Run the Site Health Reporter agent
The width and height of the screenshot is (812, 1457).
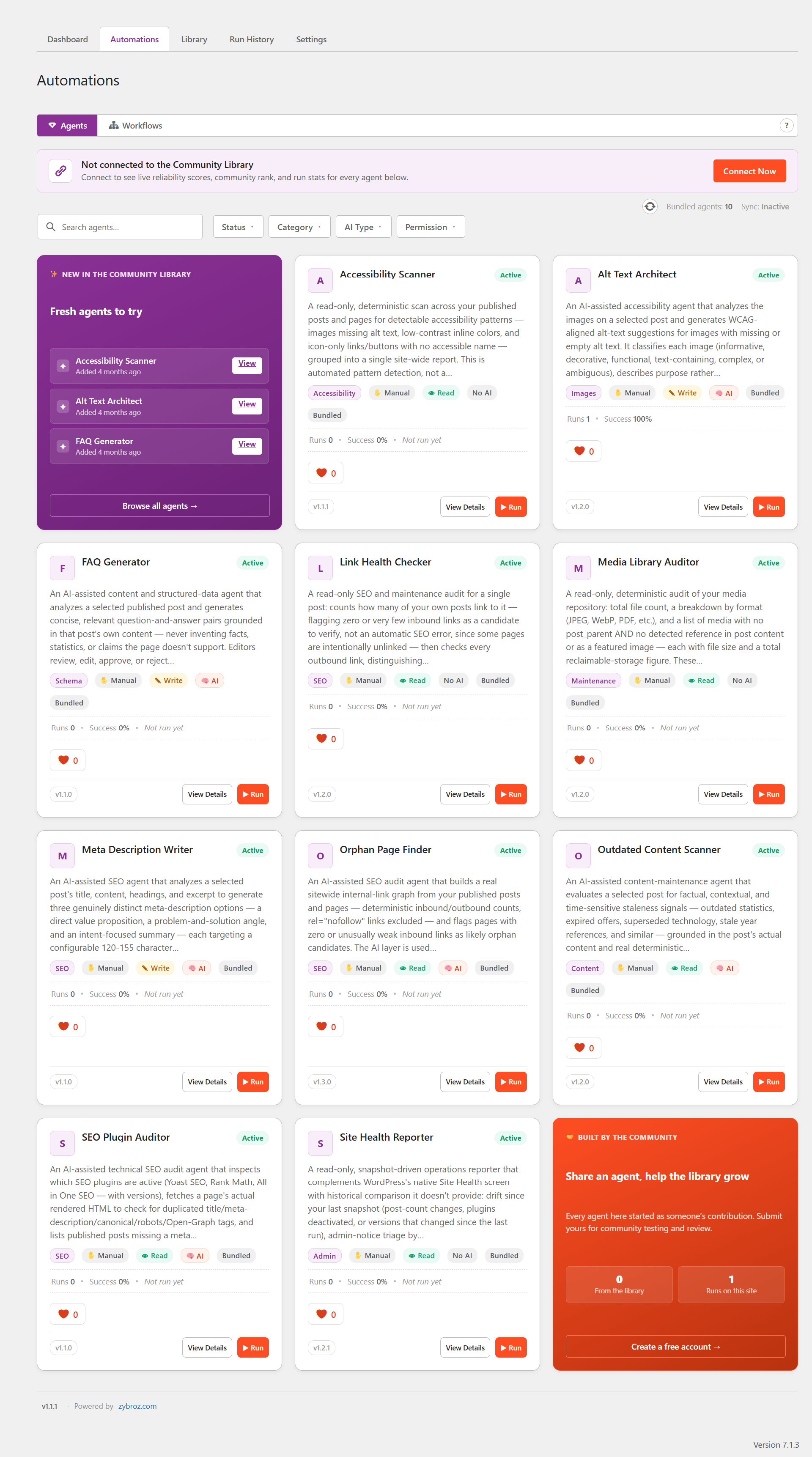click(510, 1348)
